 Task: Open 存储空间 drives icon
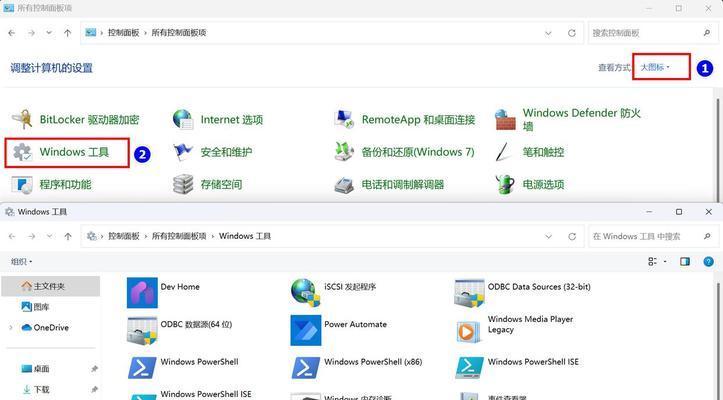click(x=183, y=185)
